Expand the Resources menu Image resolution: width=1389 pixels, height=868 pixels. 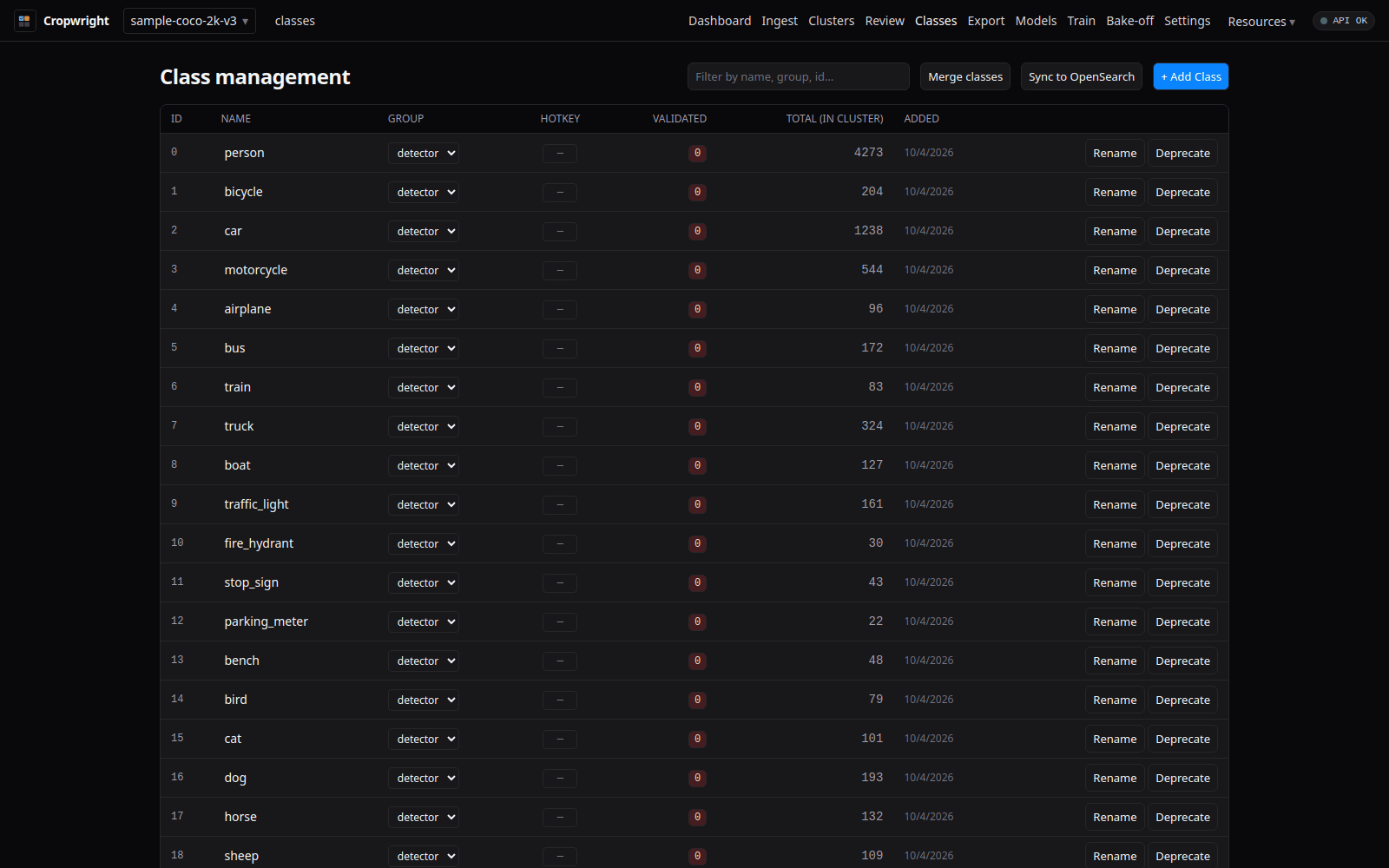(x=1261, y=22)
